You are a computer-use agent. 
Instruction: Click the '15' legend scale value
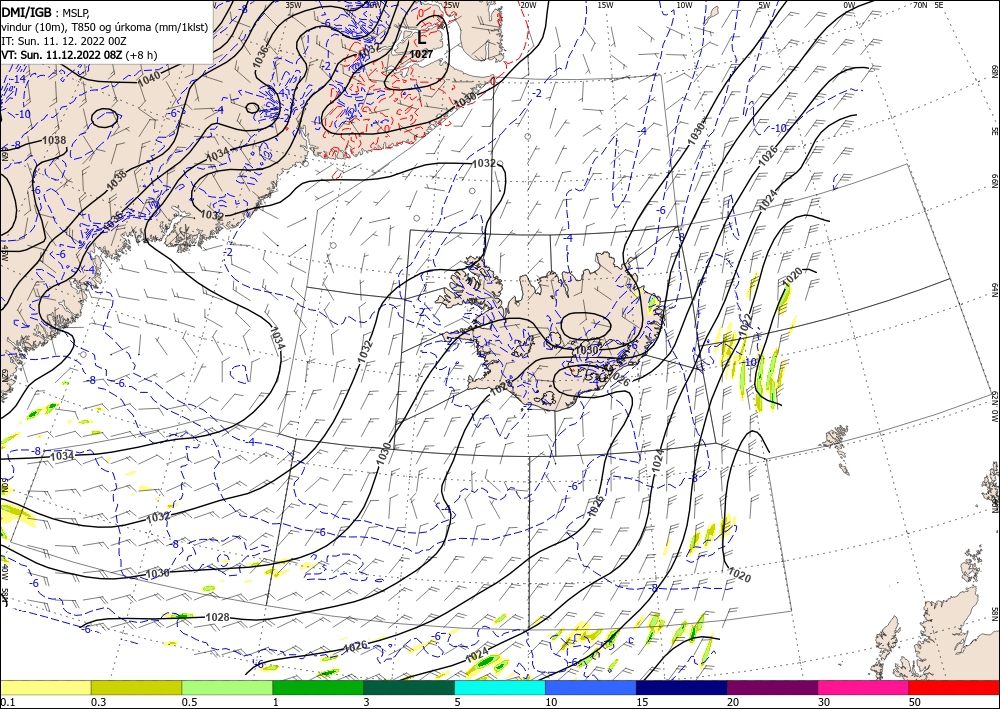[x=642, y=702]
